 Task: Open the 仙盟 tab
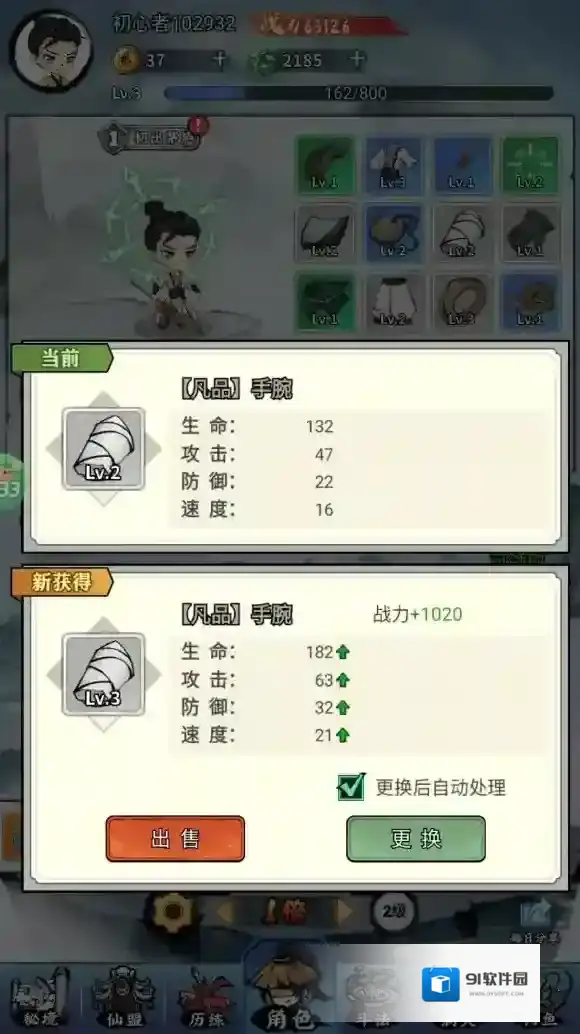[x=125, y=997]
